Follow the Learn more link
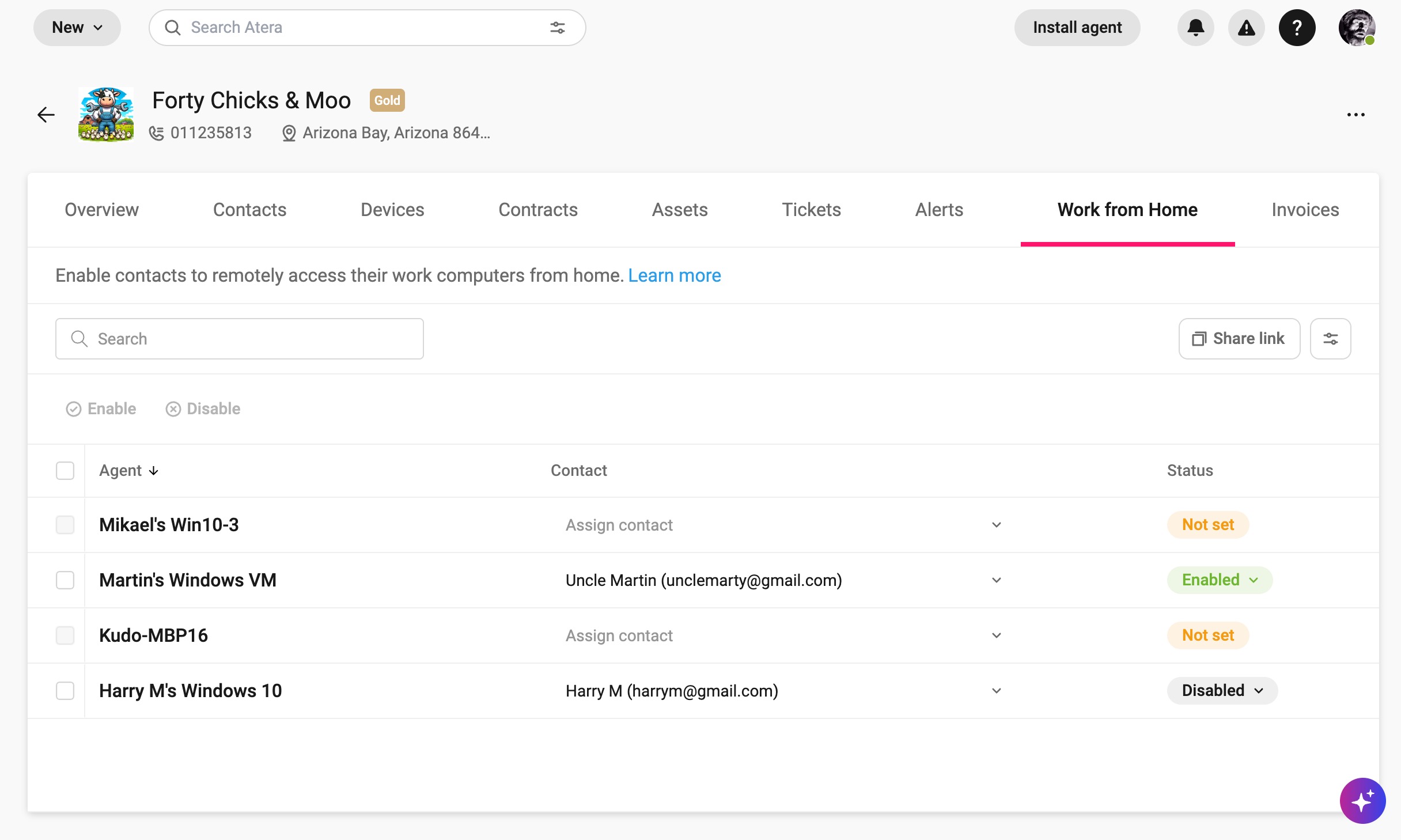Screen dimensions: 1401x840 click(675, 275)
